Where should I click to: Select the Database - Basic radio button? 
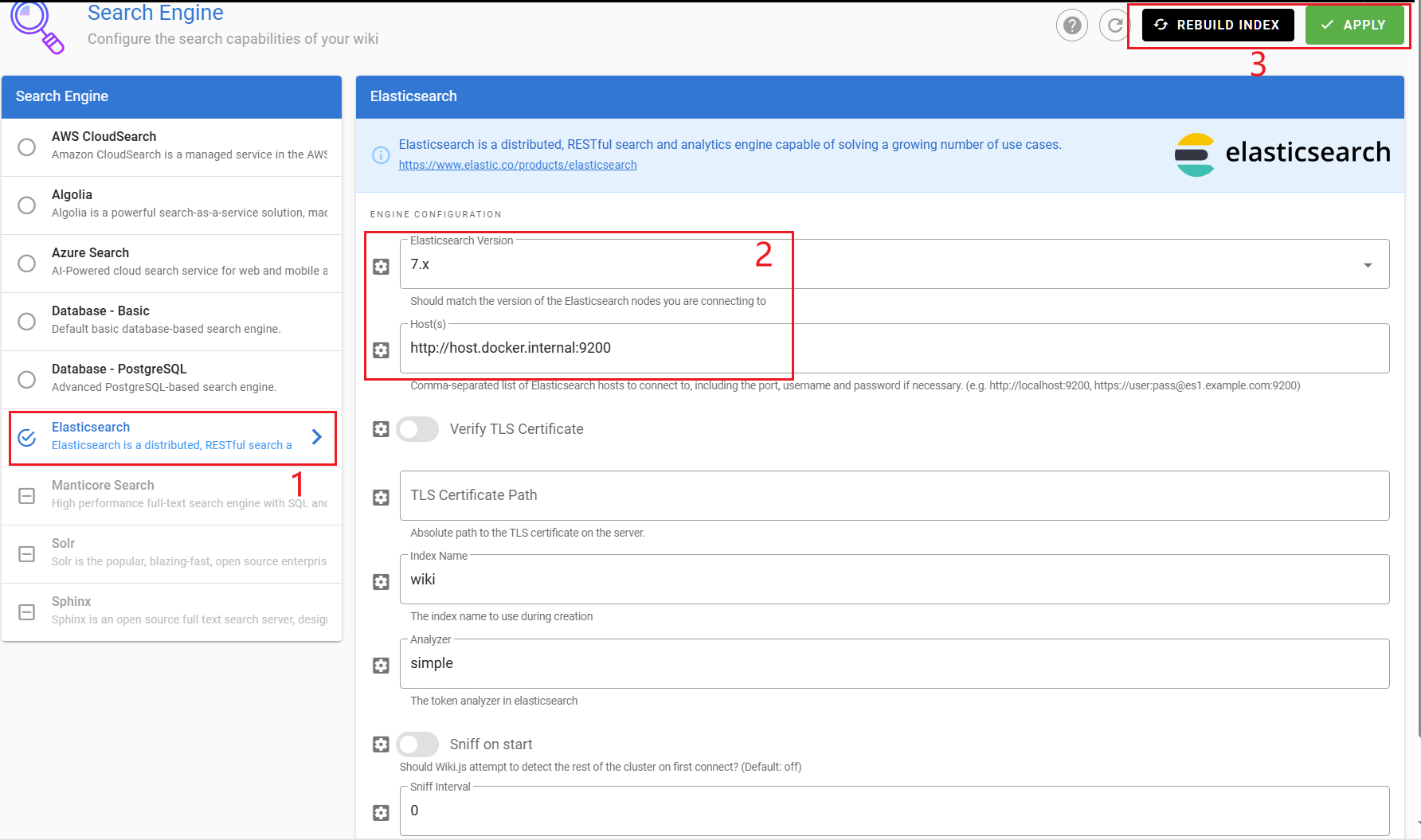26,321
